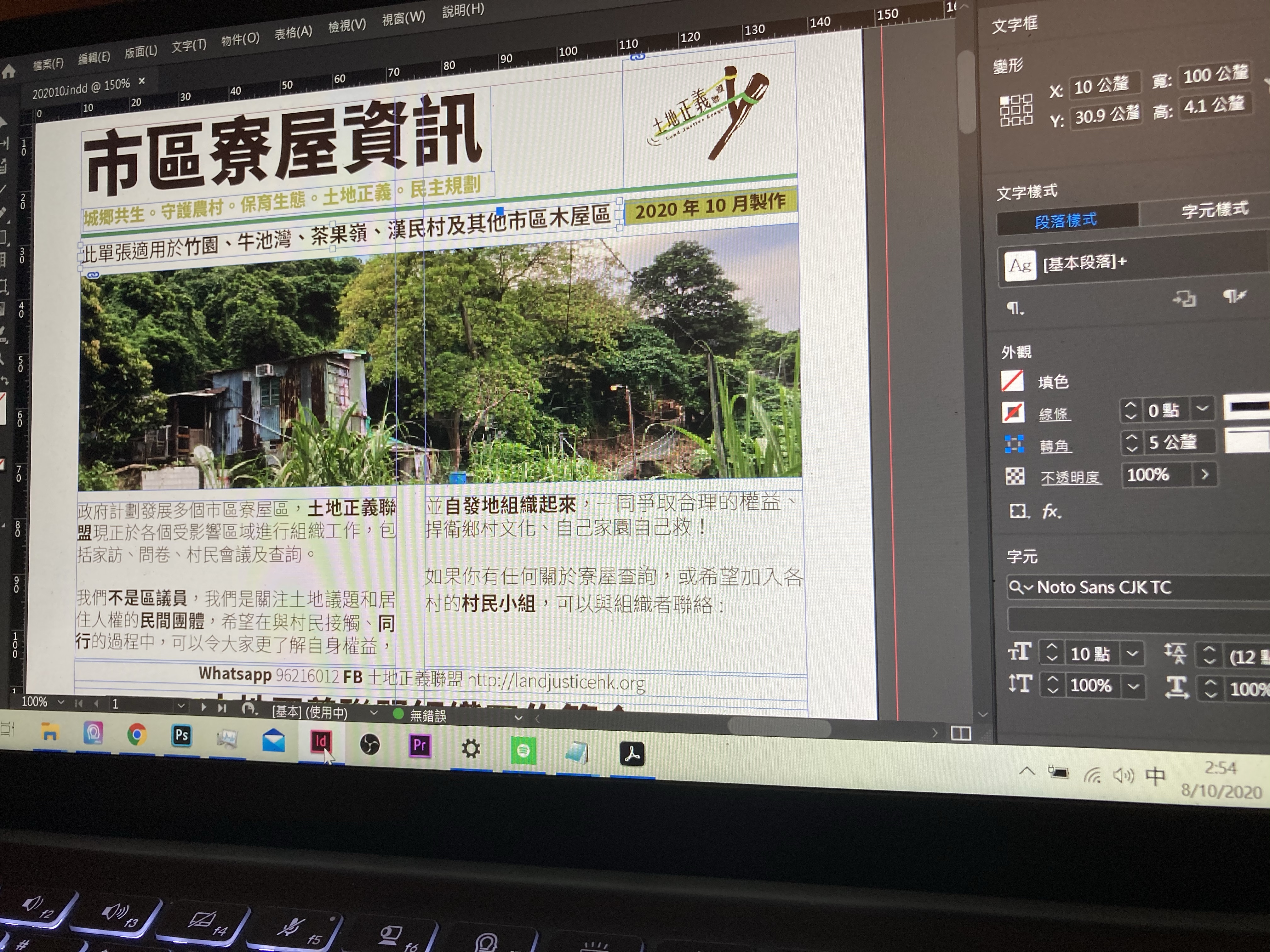This screenshot has width=1270, height=952.
Task: Open the stroke weight 0 點 dropdown
Action: [1203, 409]
